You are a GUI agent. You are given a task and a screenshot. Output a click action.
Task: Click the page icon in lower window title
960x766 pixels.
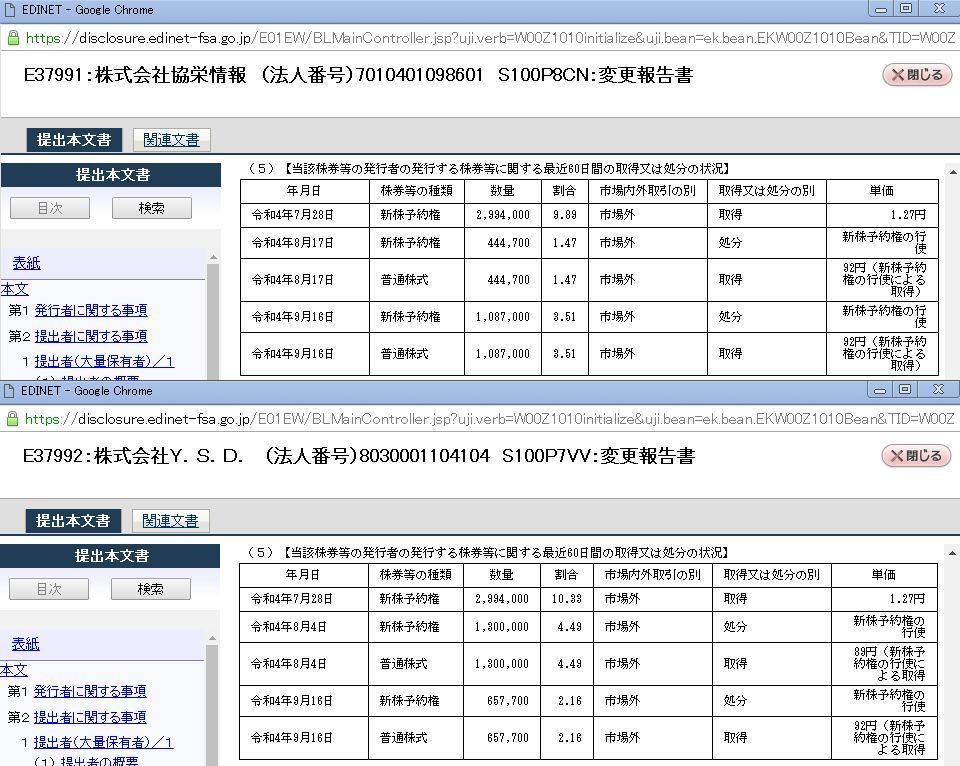9,391
